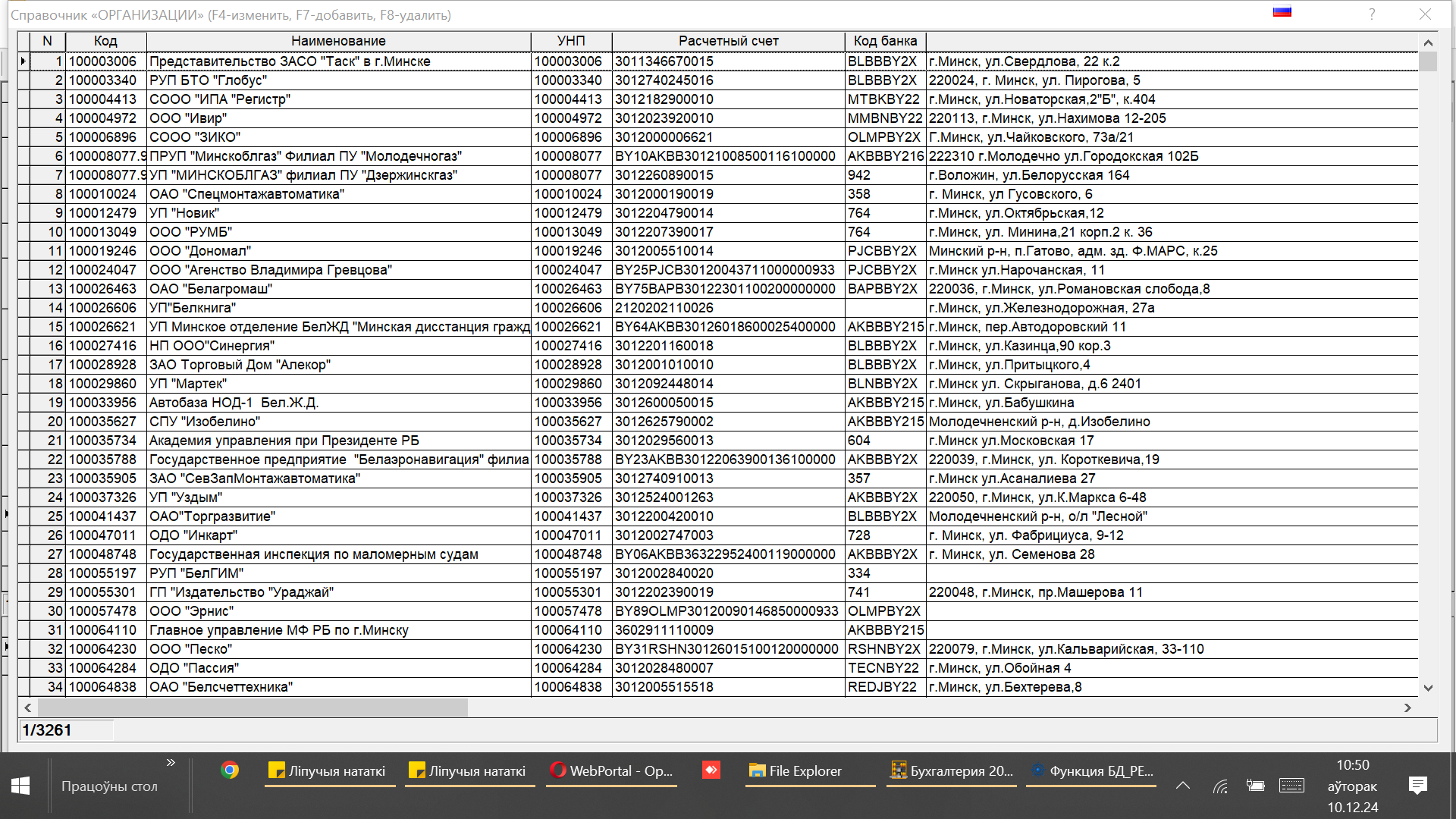The height and width of the screenshot is (819, 1456).
Task: Click ОАО "Белсчеттехника" name cell
Action: pos(338,687)
